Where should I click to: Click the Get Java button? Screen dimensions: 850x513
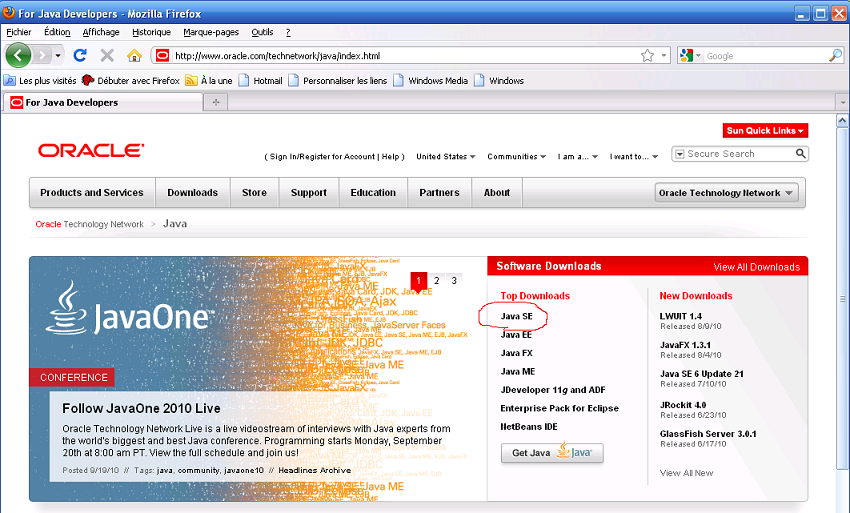coord(552,453)
